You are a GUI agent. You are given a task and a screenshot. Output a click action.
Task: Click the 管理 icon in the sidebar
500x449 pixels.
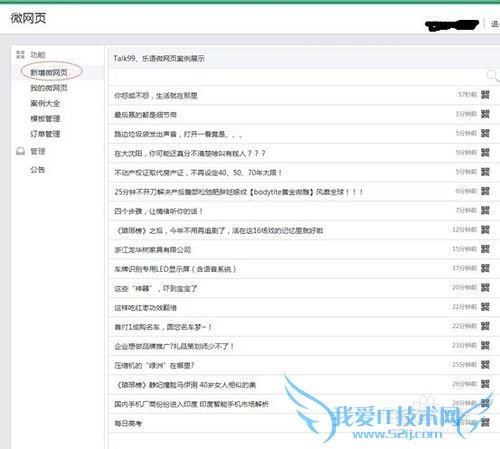point(20,151)
